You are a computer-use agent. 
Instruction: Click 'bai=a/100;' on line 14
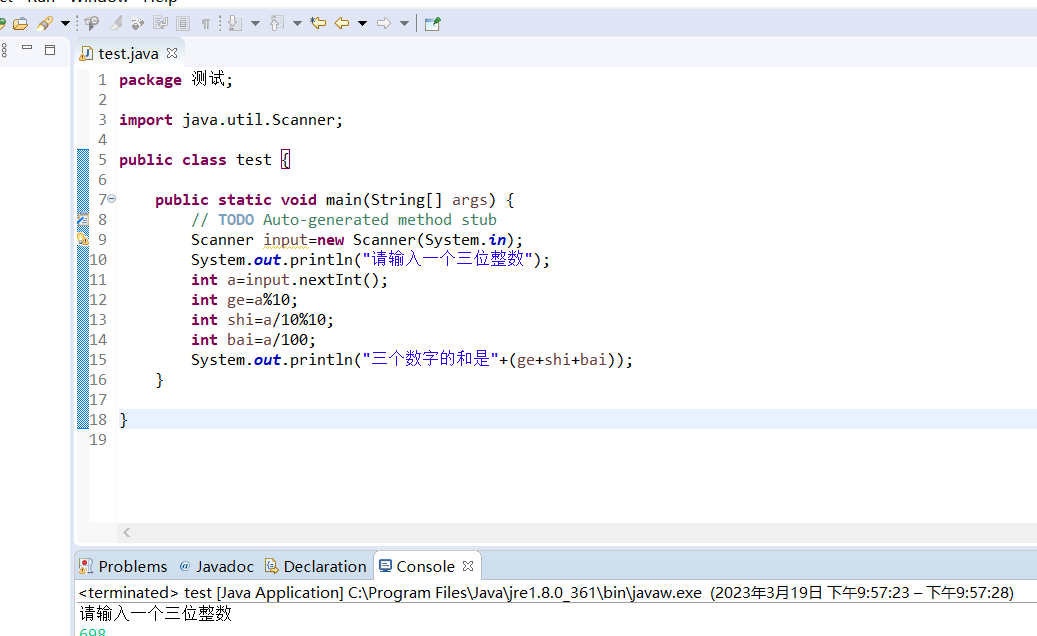[271, 340]
